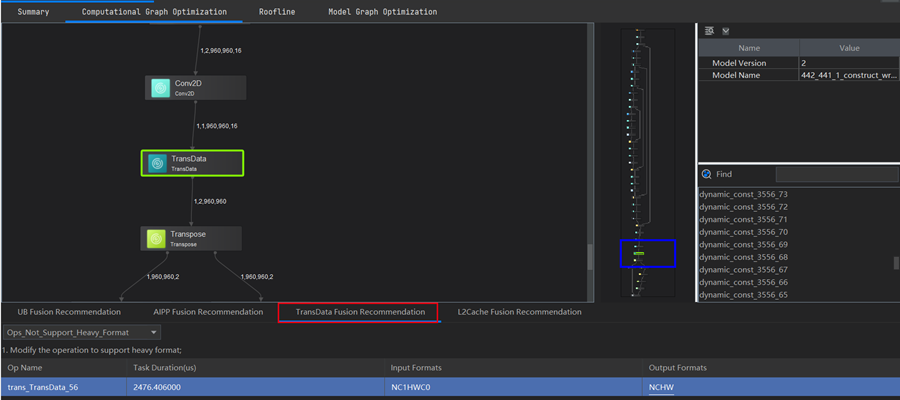This screenshot has height=400, width=900.
Task: Open the Summary tab
Action: pyautogui.click(x=33, y=11)
